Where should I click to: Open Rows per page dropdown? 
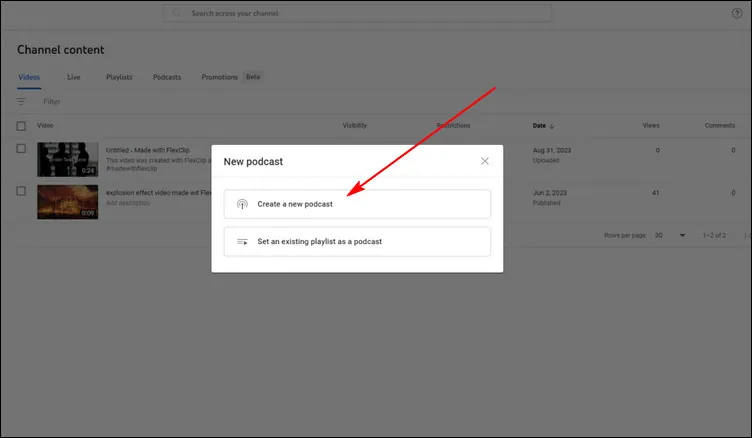(670, 236)
